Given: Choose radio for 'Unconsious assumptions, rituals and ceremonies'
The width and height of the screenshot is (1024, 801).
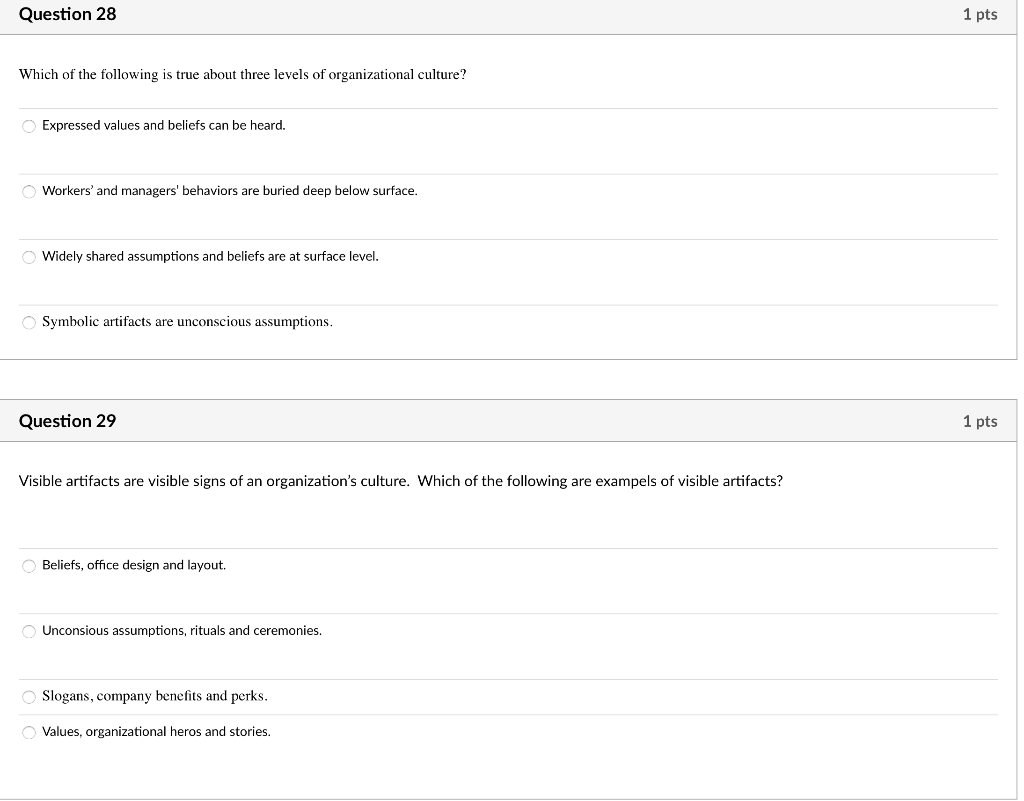Looking at the screenshot, I should (x=30, y=631).
